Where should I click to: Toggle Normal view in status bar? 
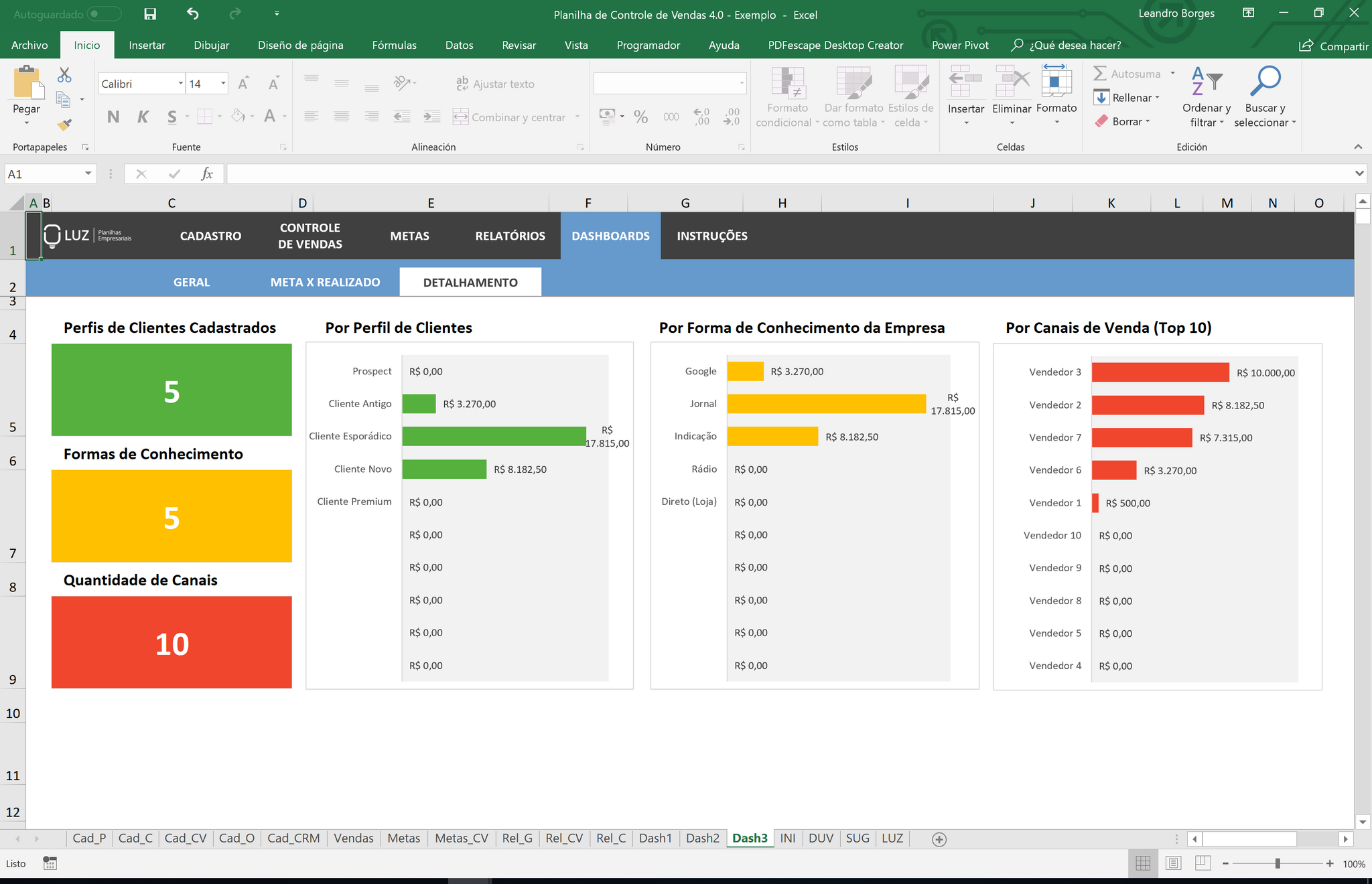click(1143, 863)
